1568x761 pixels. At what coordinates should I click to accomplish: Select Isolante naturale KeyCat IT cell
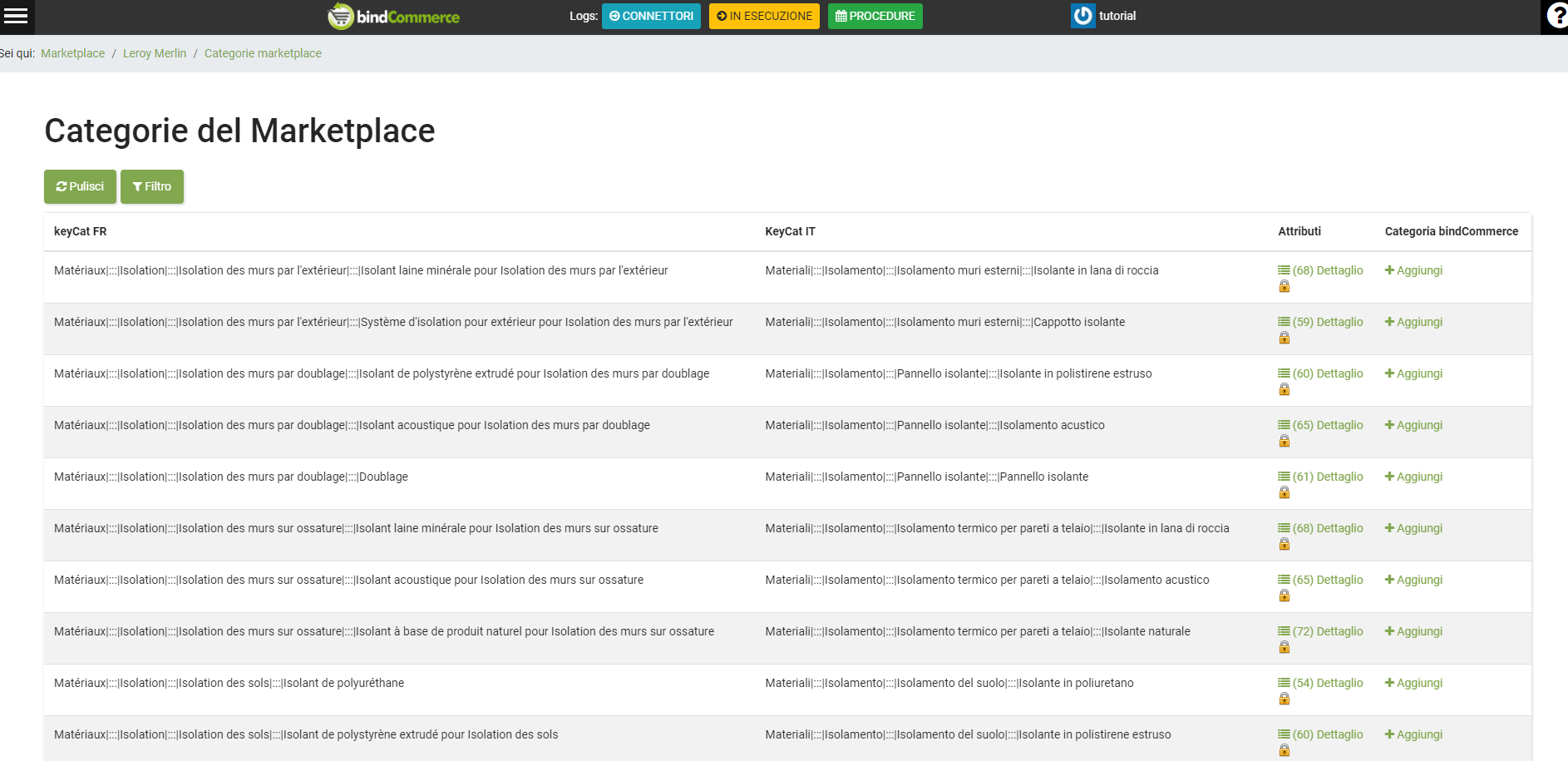point(978,631)
